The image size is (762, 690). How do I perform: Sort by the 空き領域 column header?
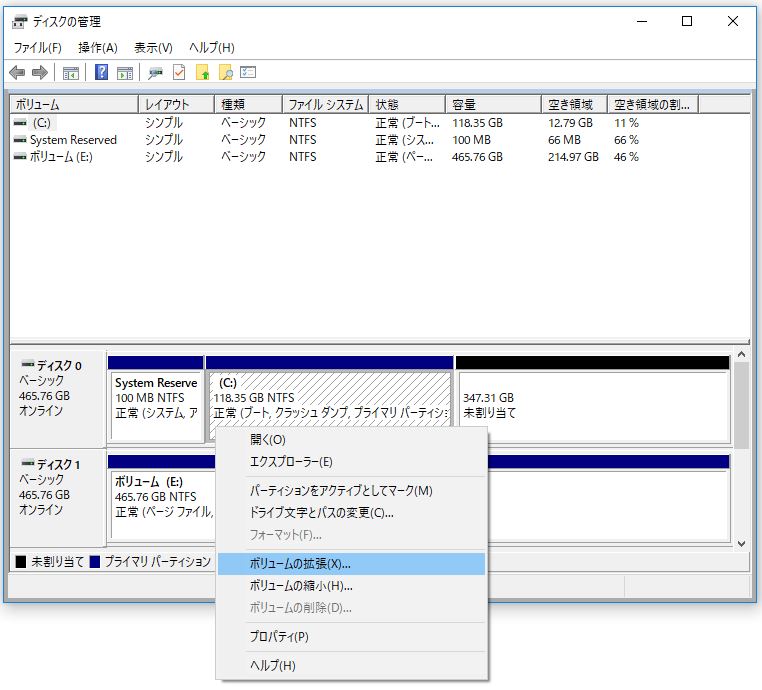574,104
